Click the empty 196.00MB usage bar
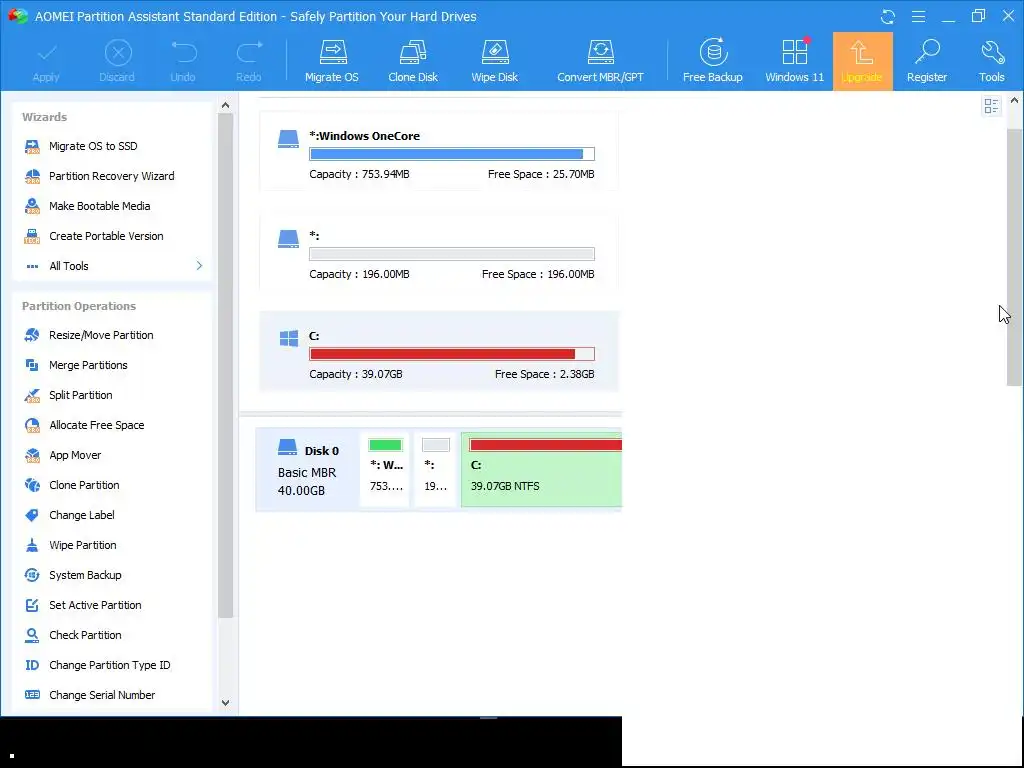 [x=452, y=254]
